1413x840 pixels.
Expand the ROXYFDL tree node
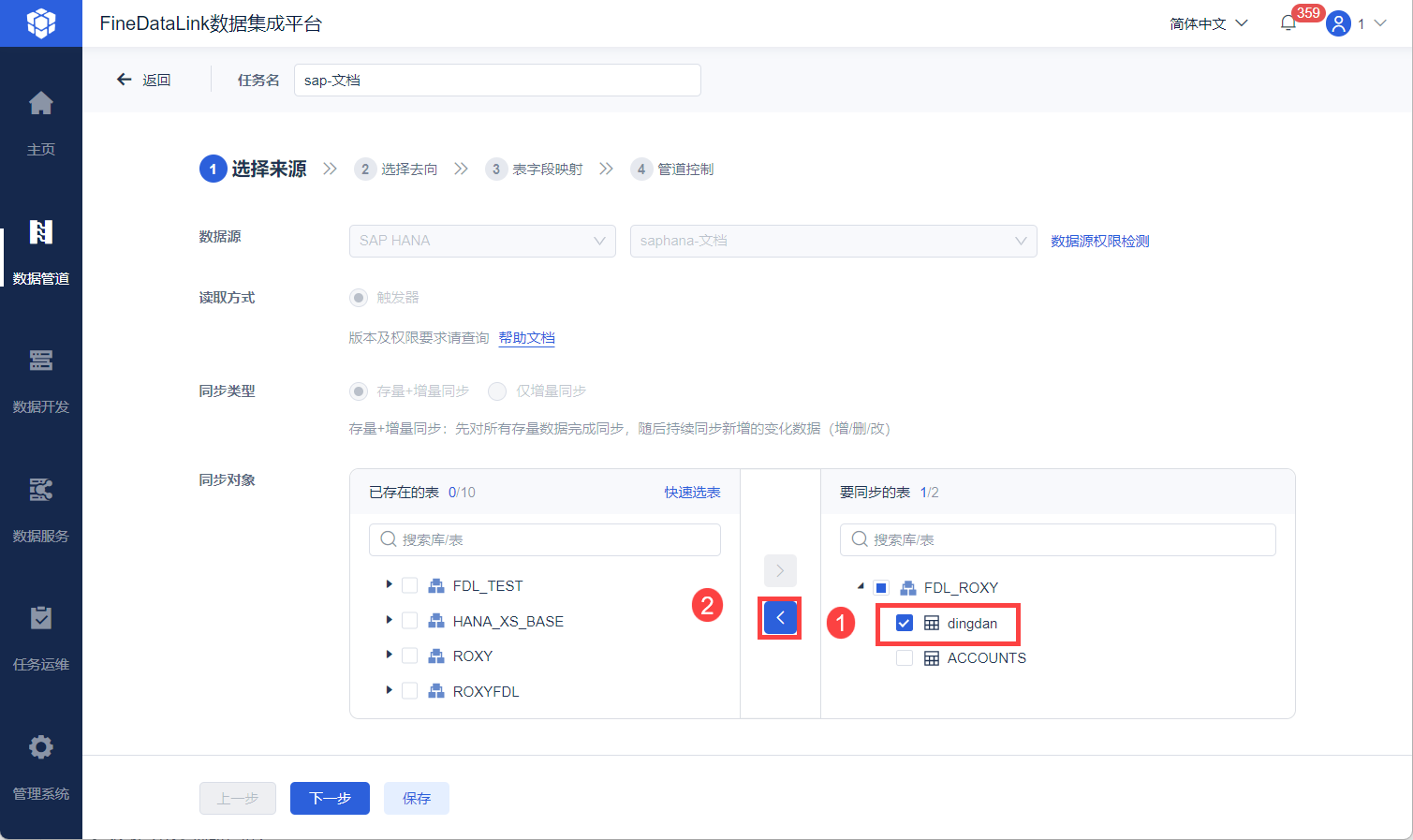point(389,690)
